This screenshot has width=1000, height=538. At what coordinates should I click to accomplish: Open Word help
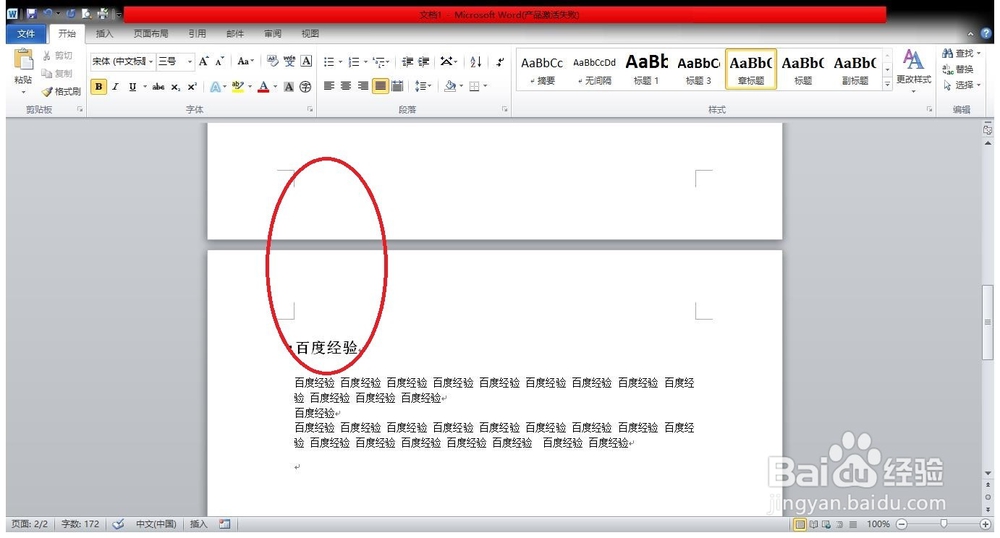point(987,34)
